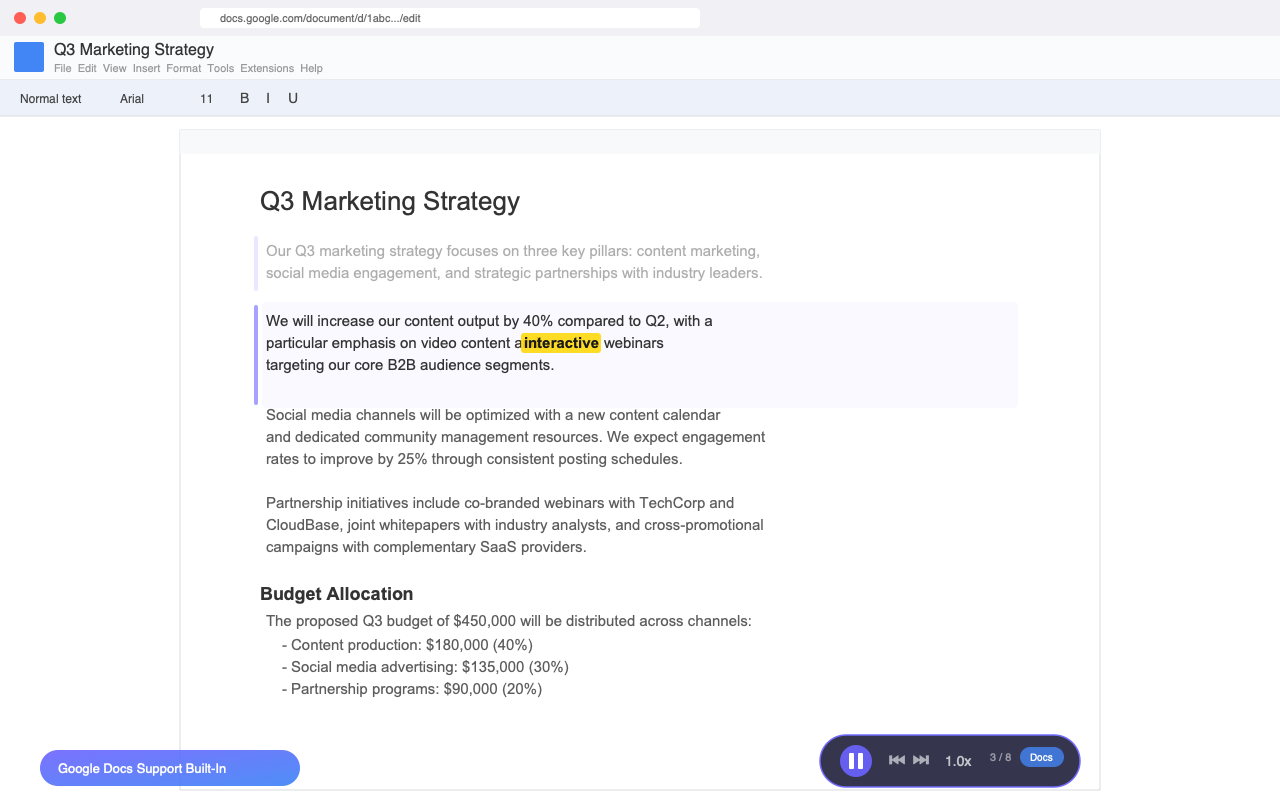The width and height of the screenshot is (1280, 800).
Task: Skip forward to the next sentence
Action: pos(919,760)
